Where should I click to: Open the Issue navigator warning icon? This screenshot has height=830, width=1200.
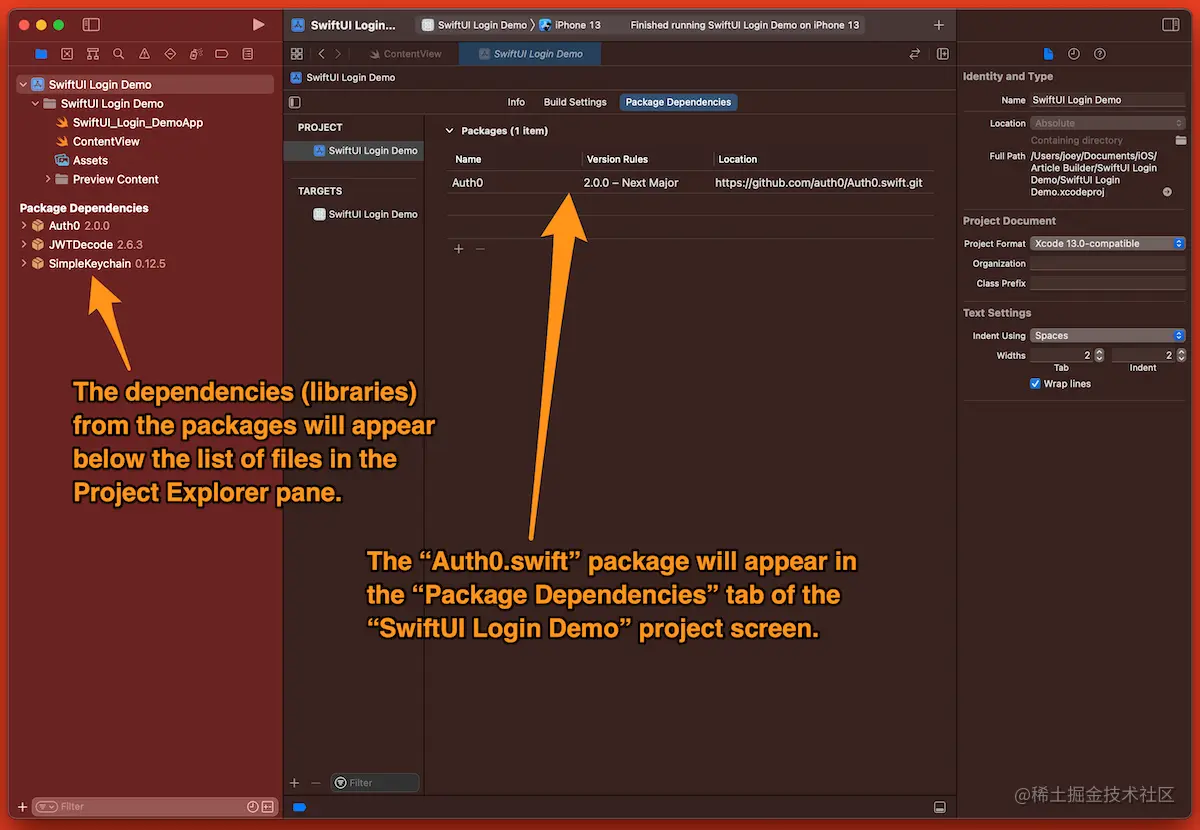tap(145, 54)
